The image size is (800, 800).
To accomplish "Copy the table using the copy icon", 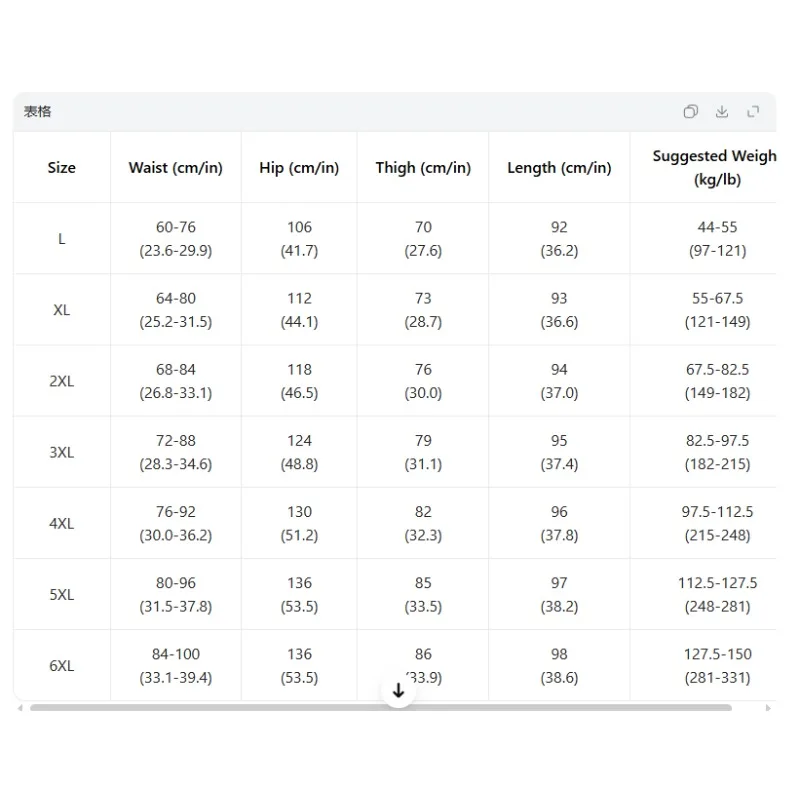I will [x=690, y=111].
